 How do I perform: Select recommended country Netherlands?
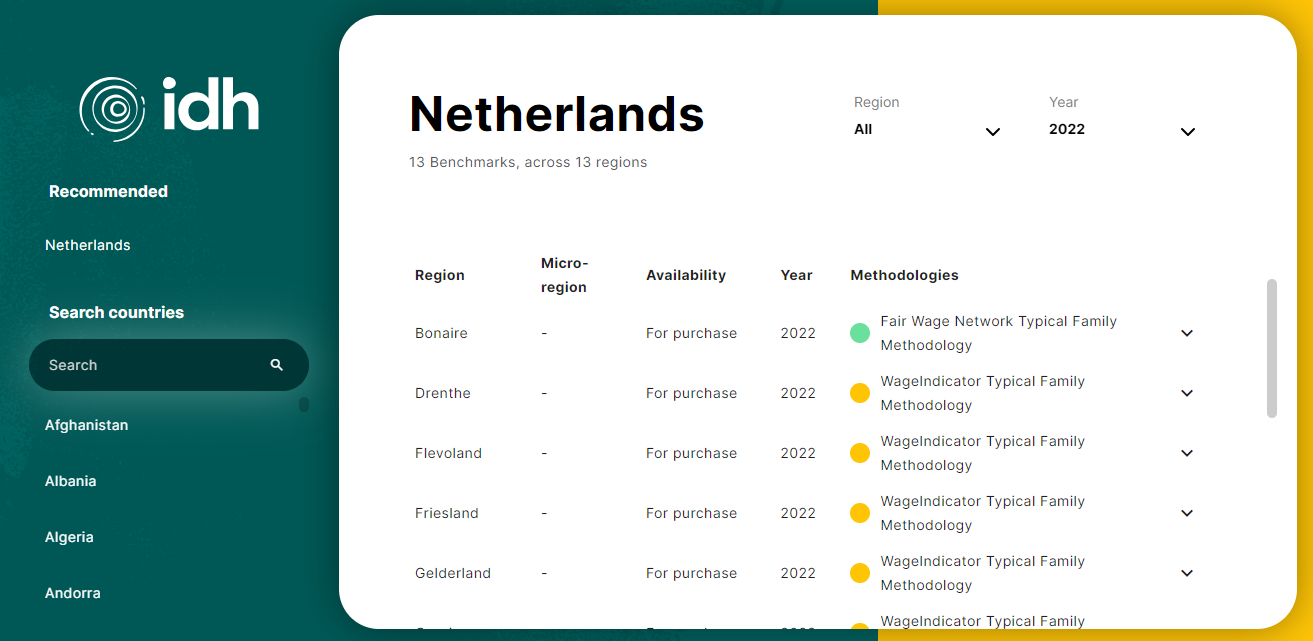[x=88, y=245]
